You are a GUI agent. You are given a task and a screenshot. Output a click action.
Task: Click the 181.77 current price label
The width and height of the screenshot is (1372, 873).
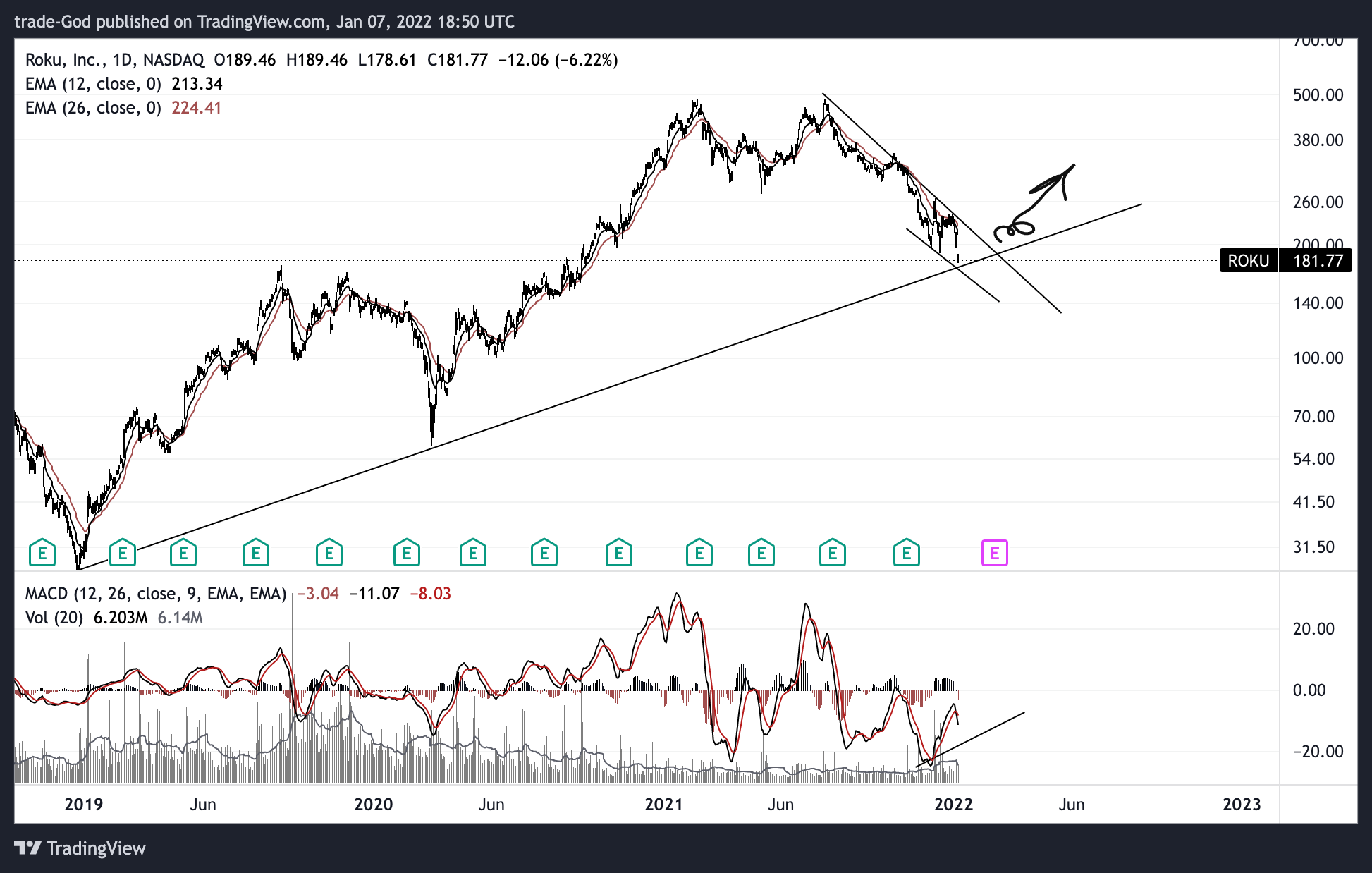tap(1317, 261)
